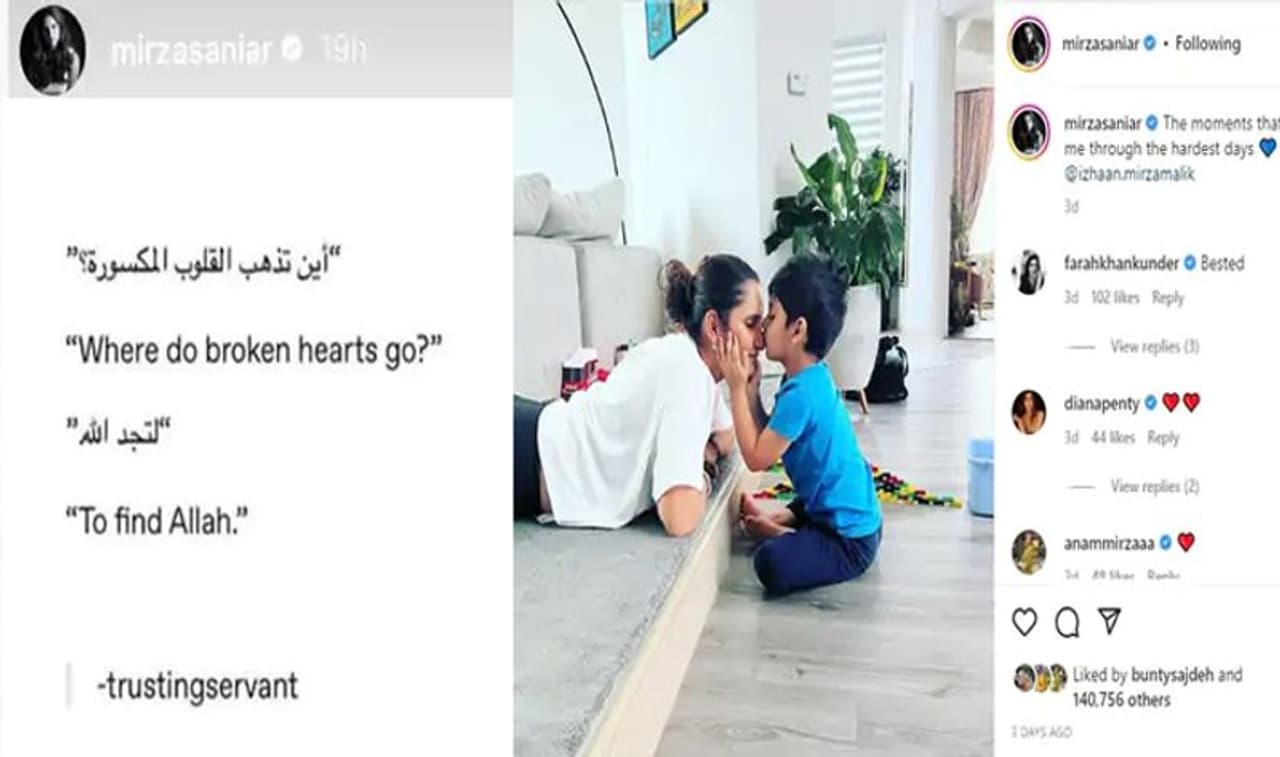View the 140,756 others who liked
1280x757 pixels.
tap(1121, 700)
